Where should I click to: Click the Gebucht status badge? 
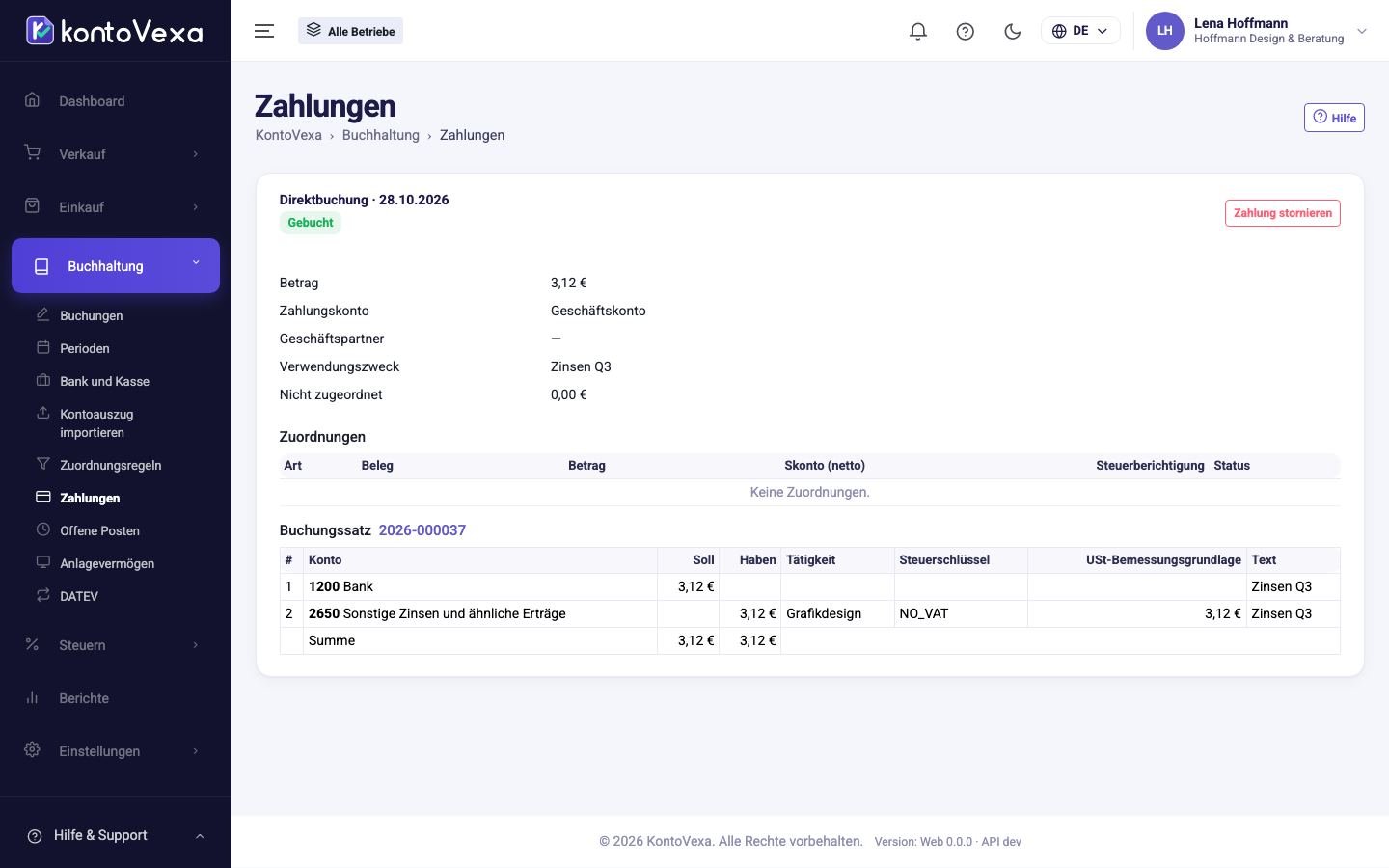tap(311, 223)
